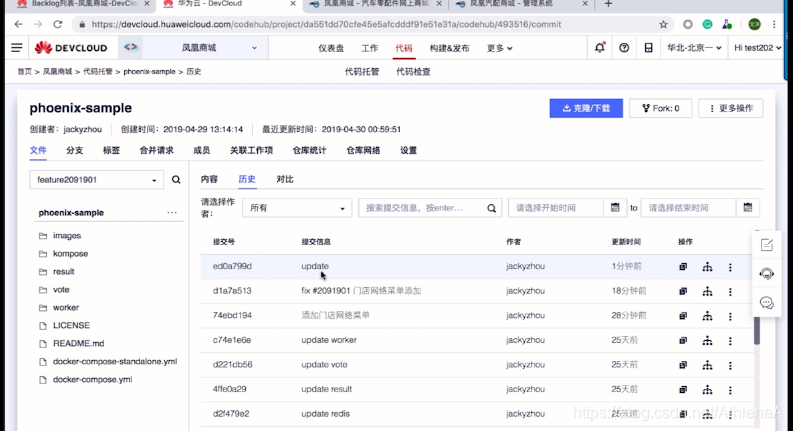Screen dimensions: 793x431
Task: Click the 克隆/下载 button
Action: [x=586, y=108]
